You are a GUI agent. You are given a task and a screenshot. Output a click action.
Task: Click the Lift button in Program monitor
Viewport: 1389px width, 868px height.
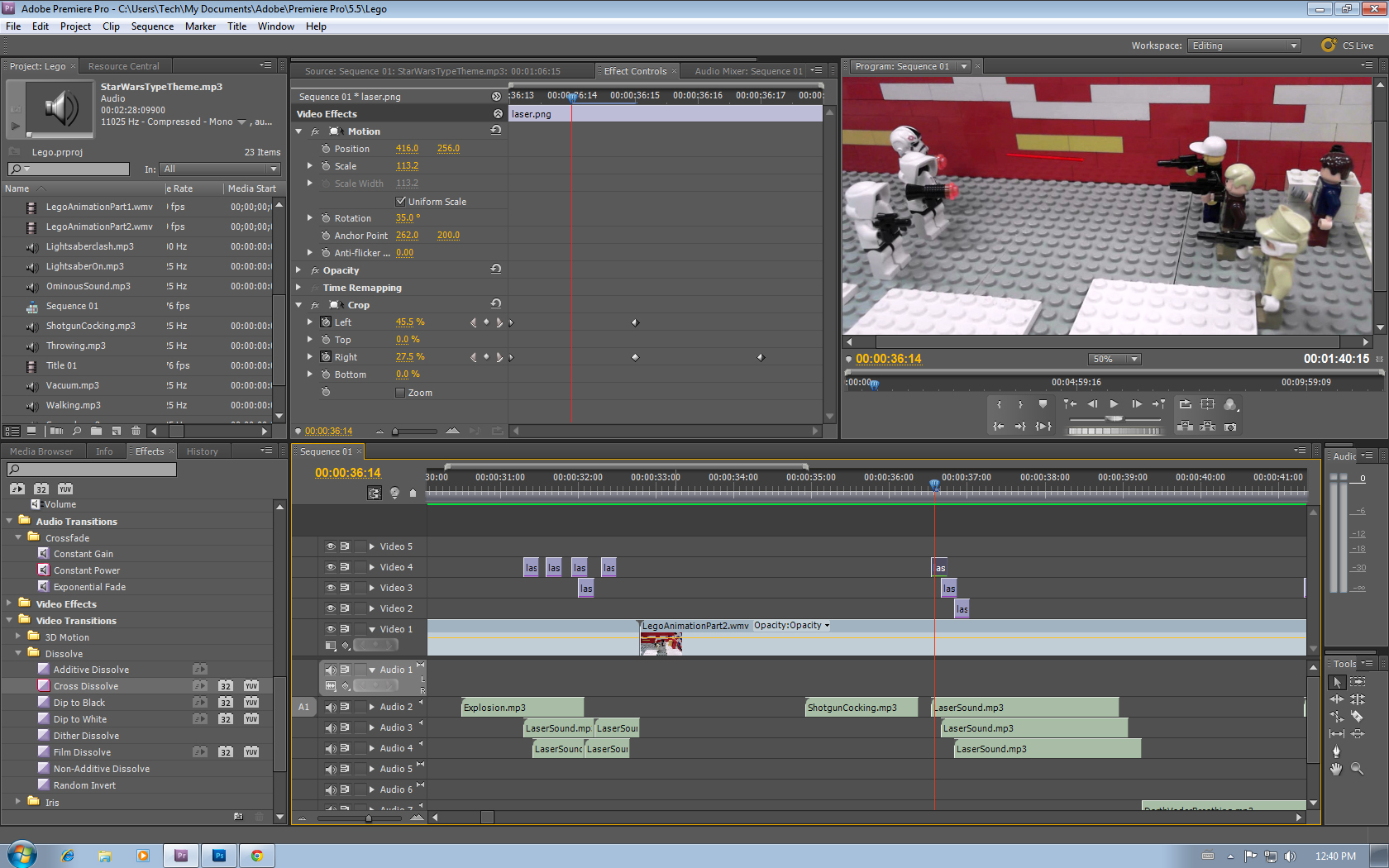tap(1186, 427)
